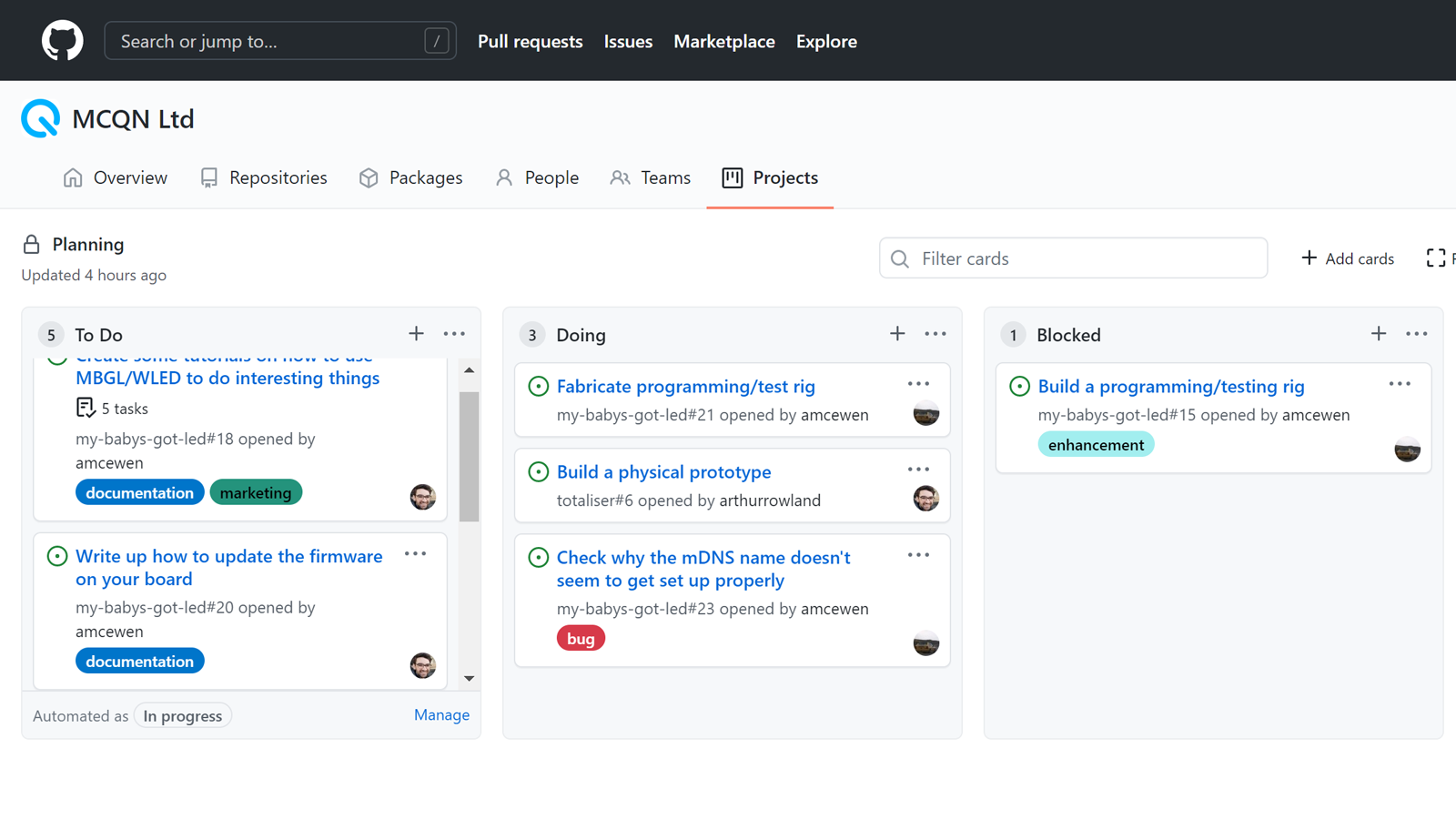Viewport: 1456px width, 819px height.
Task: Click the search magnifier icon in filter
Action: 900,259
